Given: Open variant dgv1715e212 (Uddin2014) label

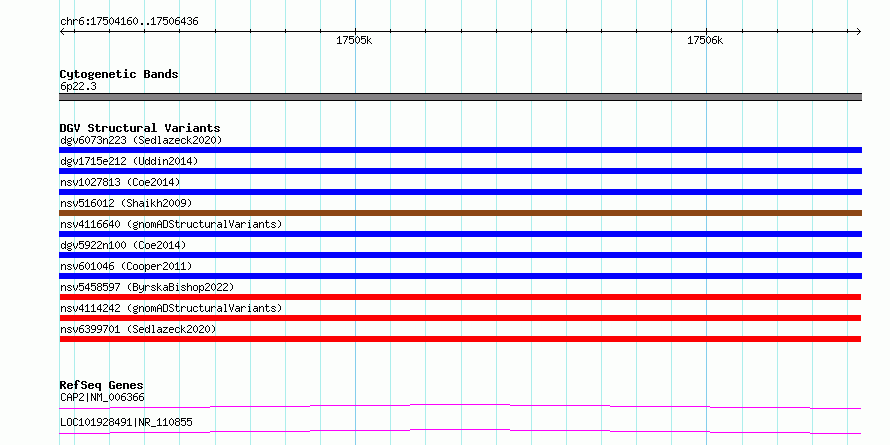Looking at the screenshot, I should click(x=129, y=161).
